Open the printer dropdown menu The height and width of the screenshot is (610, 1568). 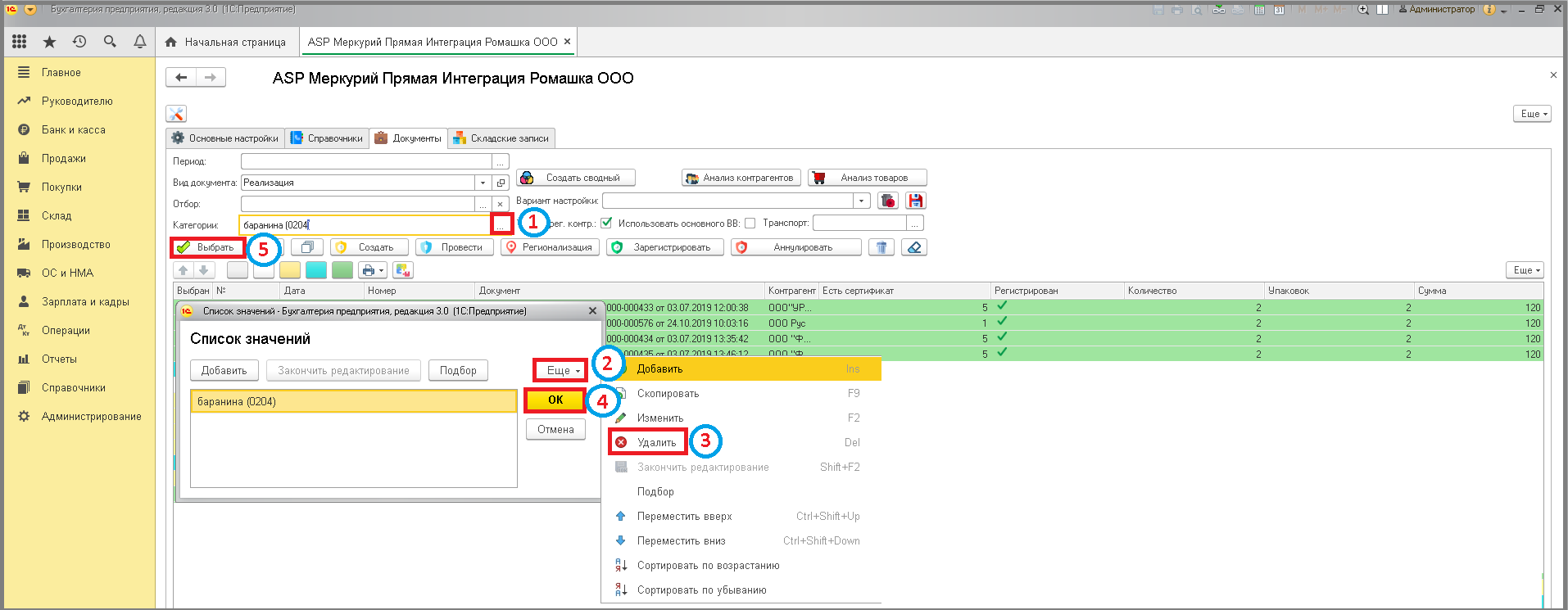click(373, 269)
